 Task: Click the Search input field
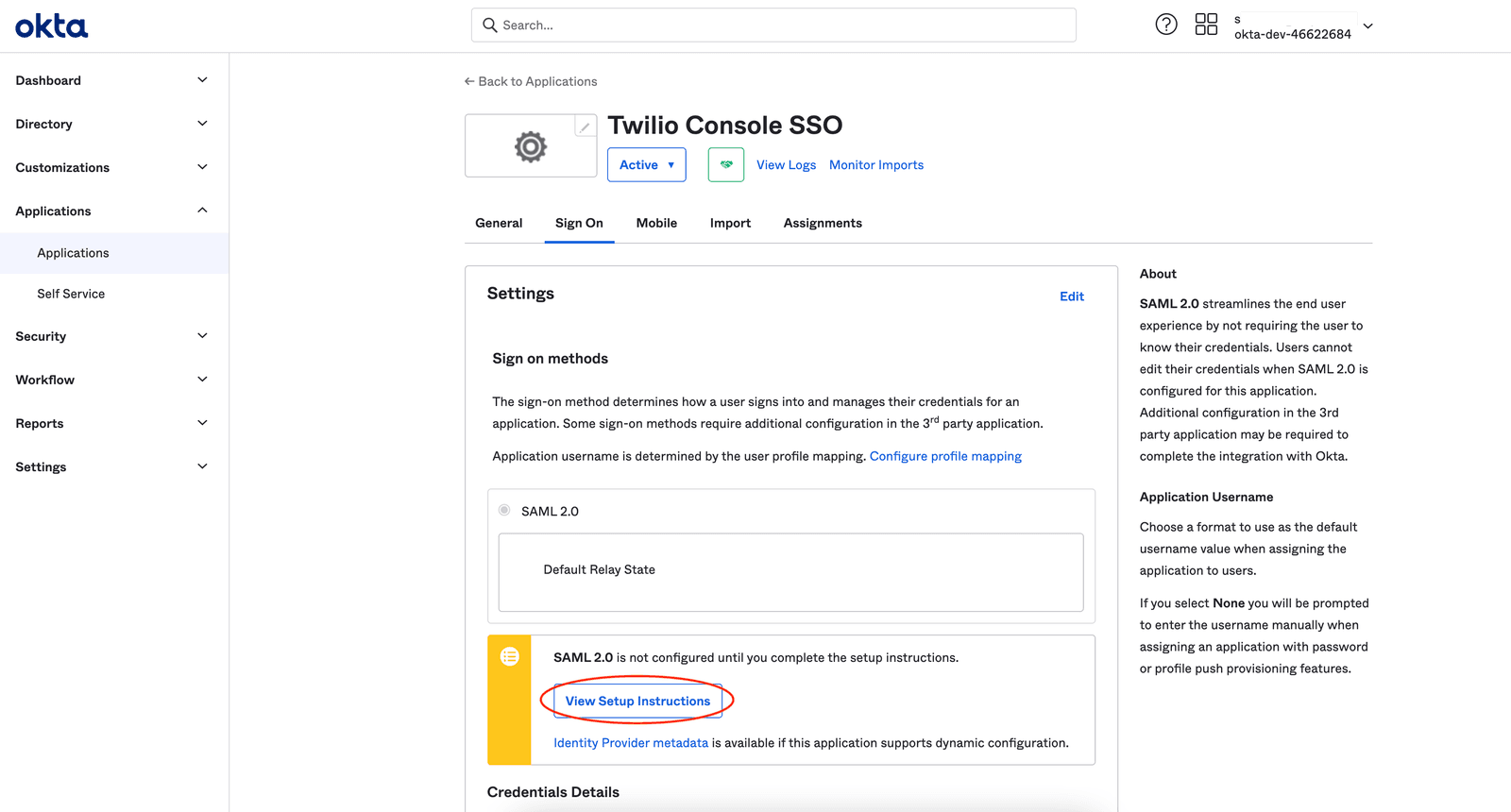pos(774,25)
